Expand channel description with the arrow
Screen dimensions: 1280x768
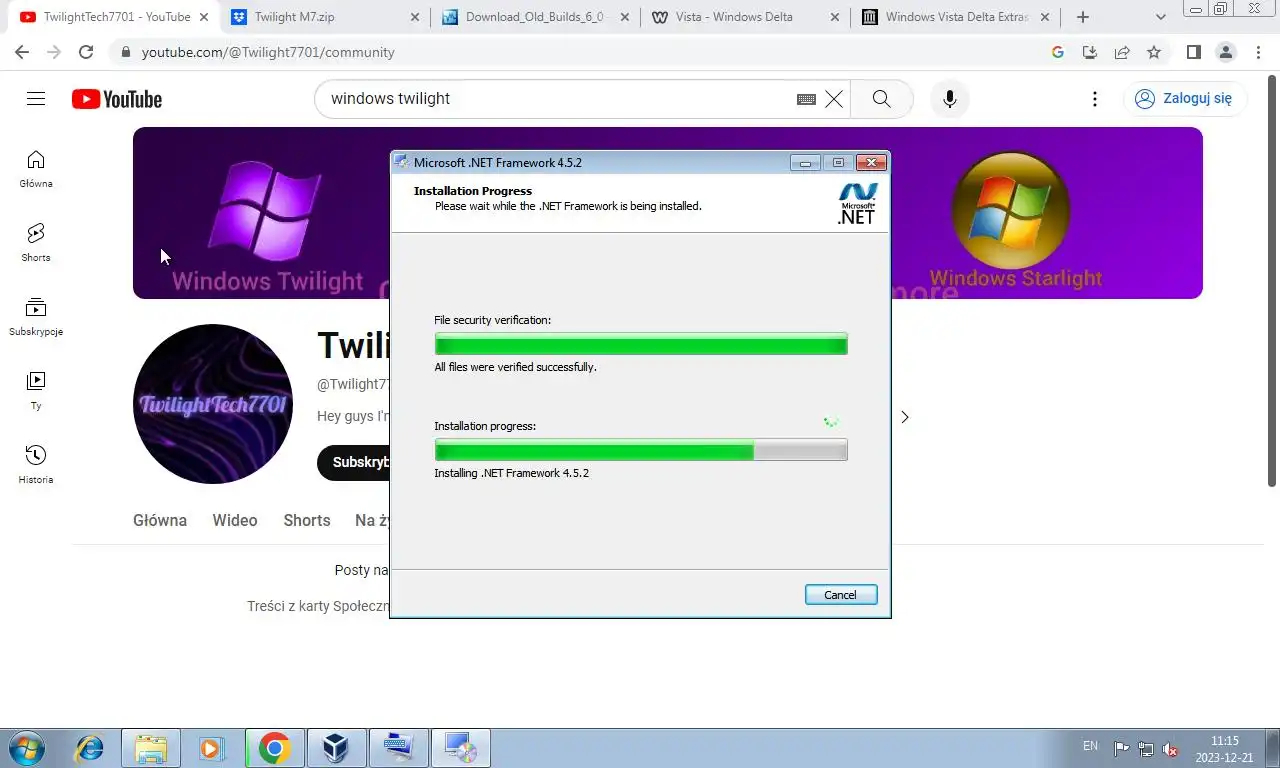pos(905,417)
